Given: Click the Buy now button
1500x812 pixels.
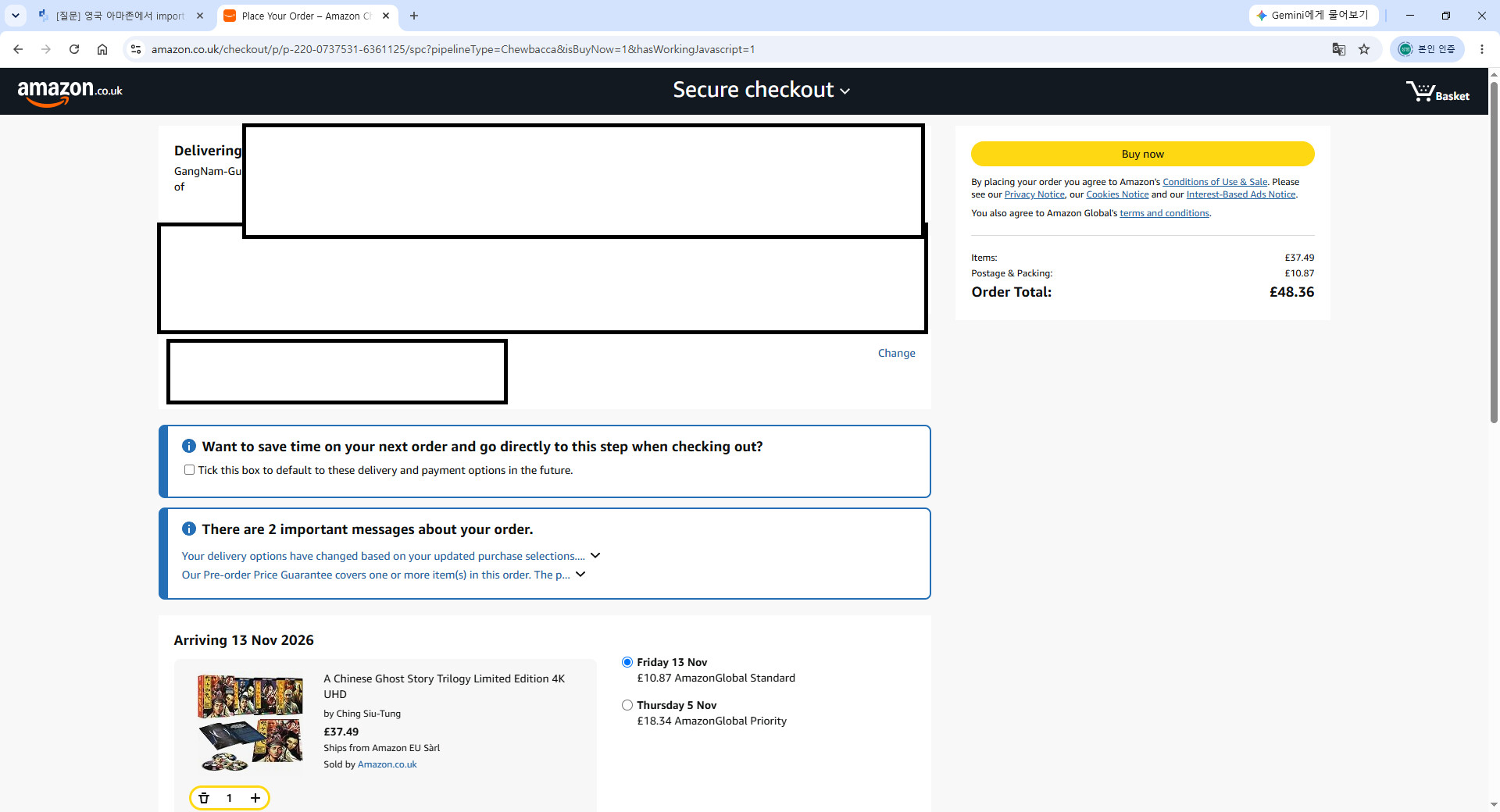Looking at the screenshot, I should click(x=1143, y=154).
